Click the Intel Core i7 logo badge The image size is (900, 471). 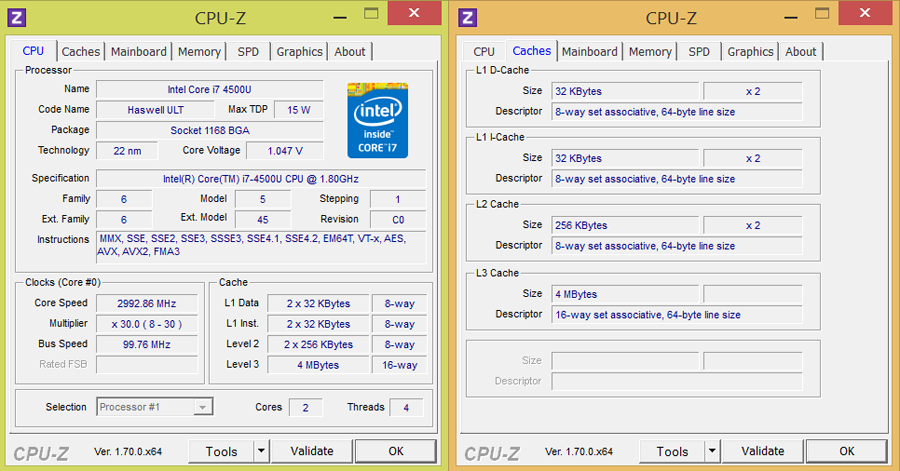(377, 119)
